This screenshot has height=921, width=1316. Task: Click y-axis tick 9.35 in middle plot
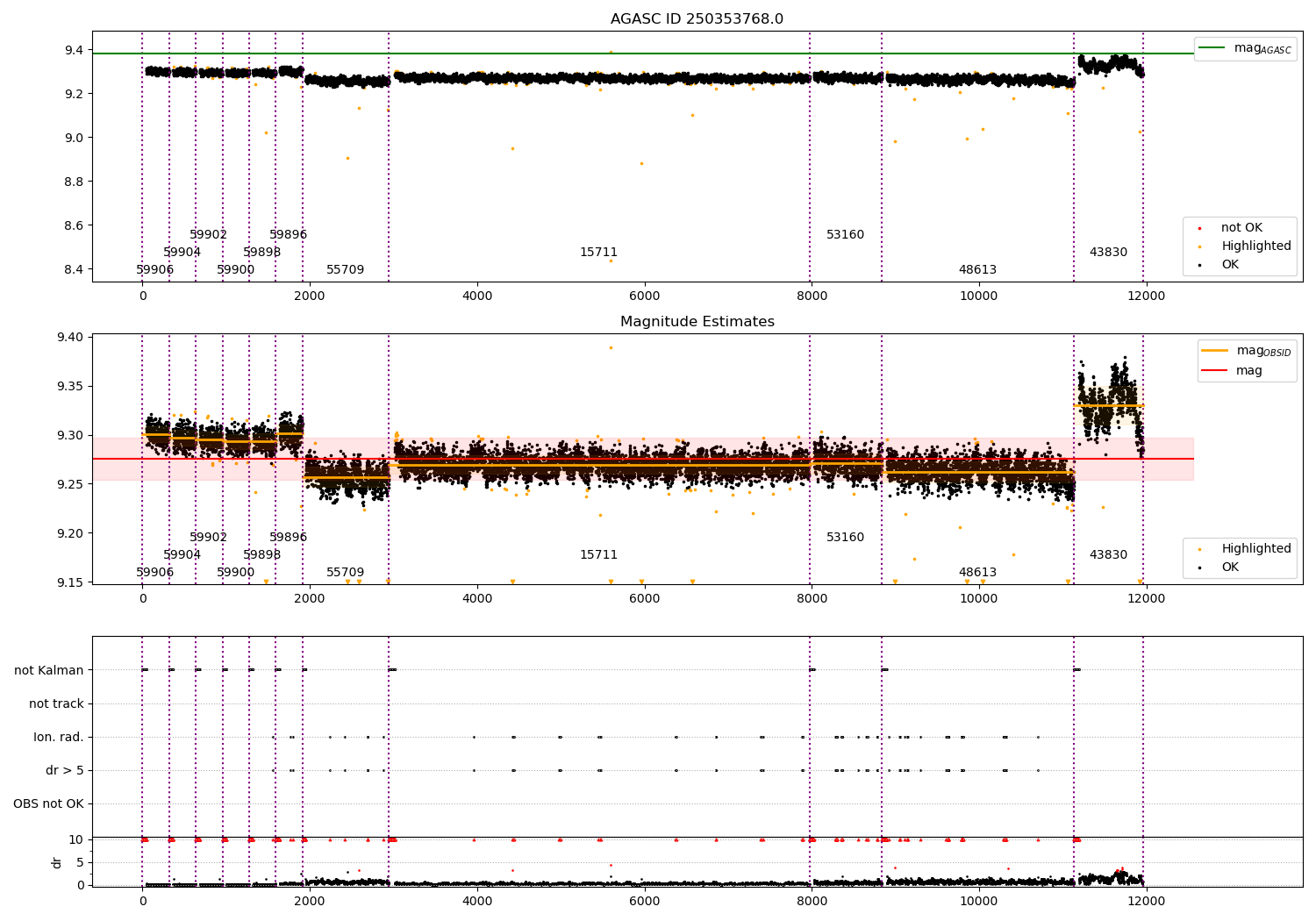[72, 386]
